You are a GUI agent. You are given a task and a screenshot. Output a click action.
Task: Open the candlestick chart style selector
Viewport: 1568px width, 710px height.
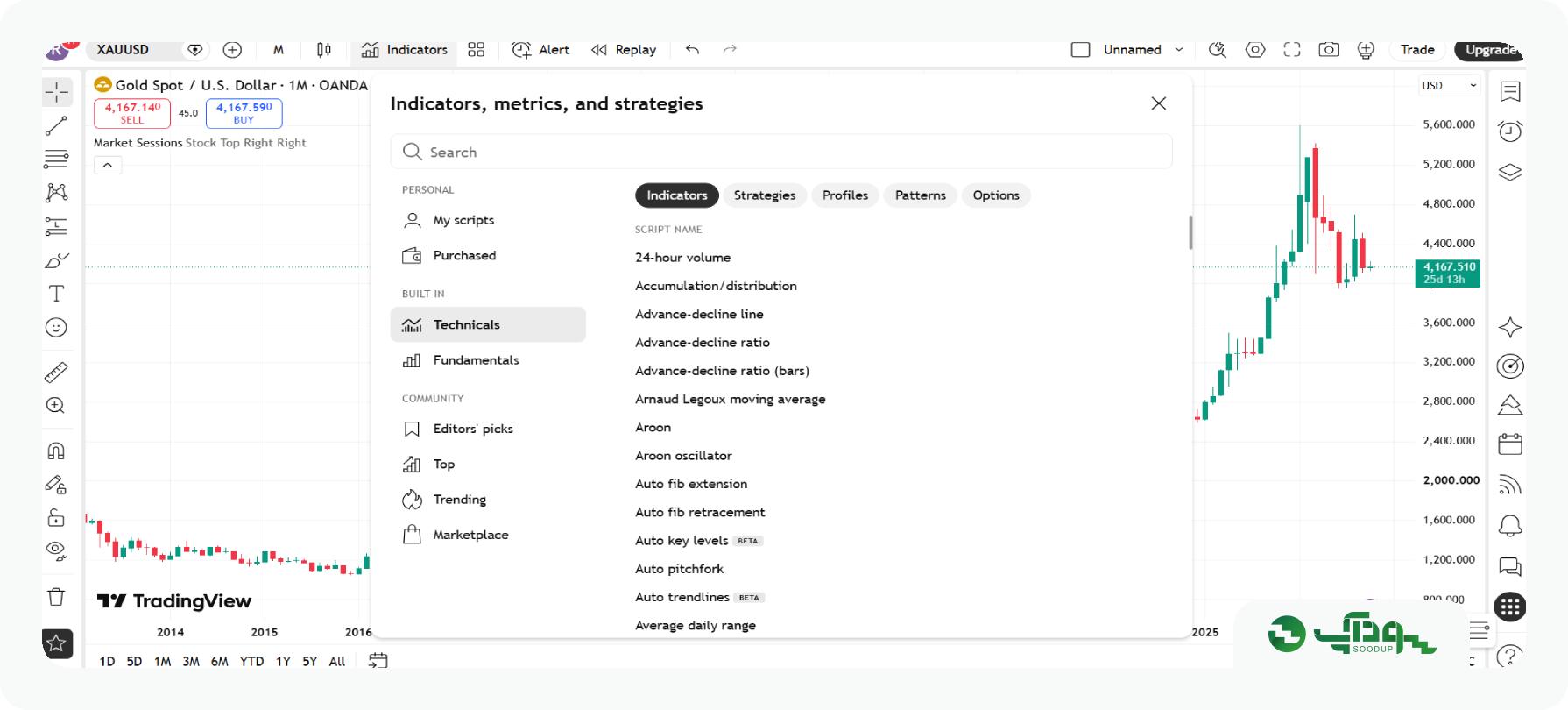click(324, 50)
